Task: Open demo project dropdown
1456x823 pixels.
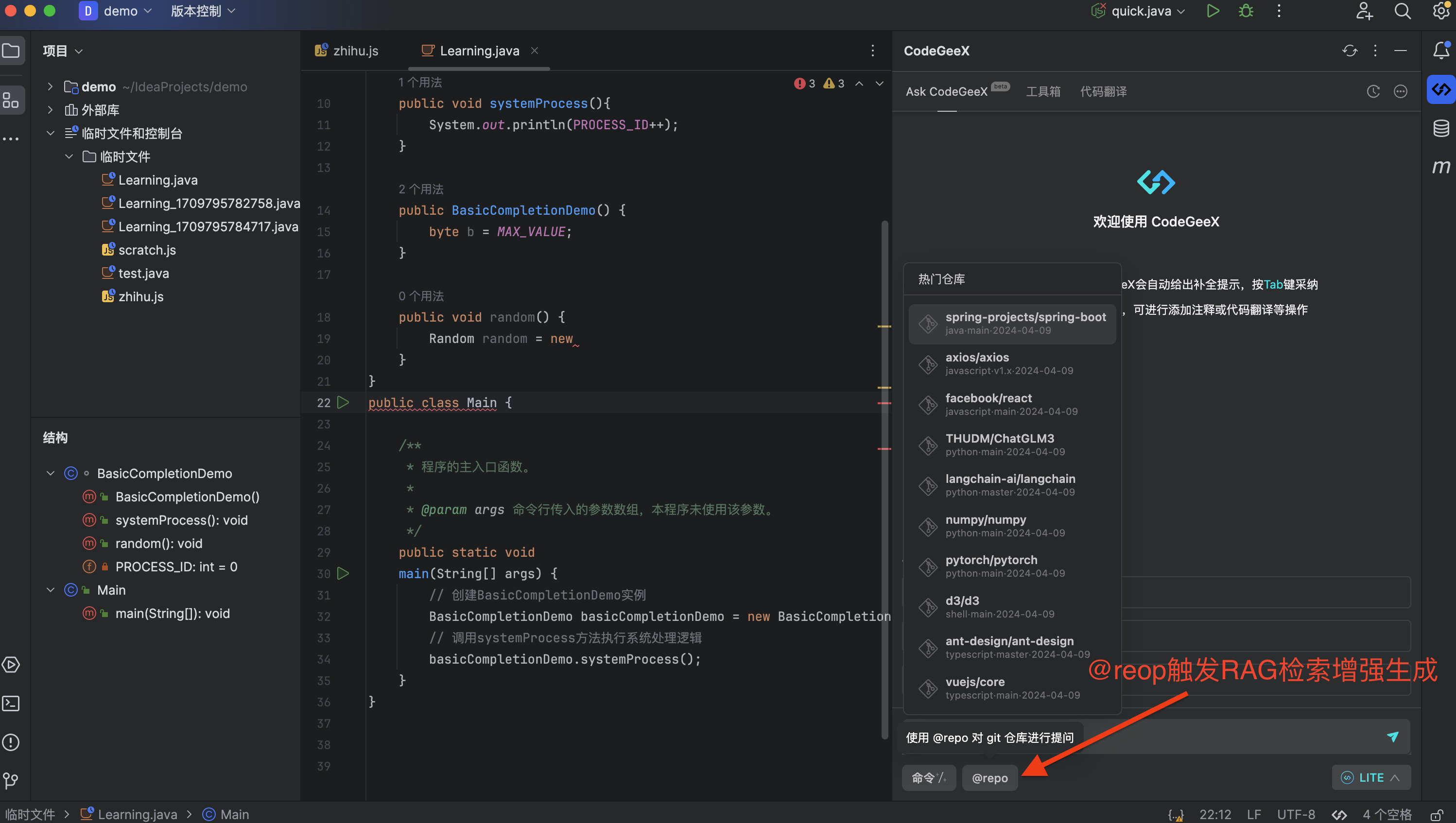Action: 117,11
